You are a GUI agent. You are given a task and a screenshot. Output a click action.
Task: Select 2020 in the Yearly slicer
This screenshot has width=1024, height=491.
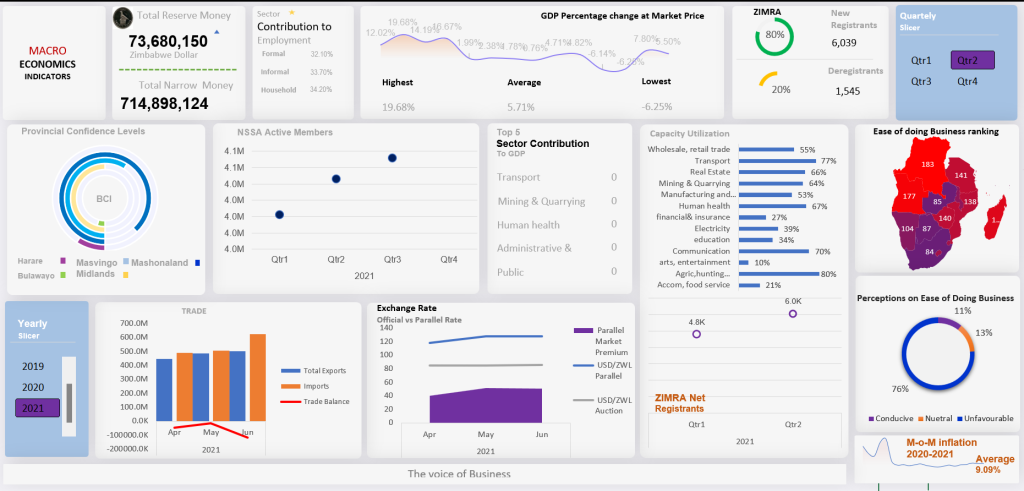[x=33, y=387]
